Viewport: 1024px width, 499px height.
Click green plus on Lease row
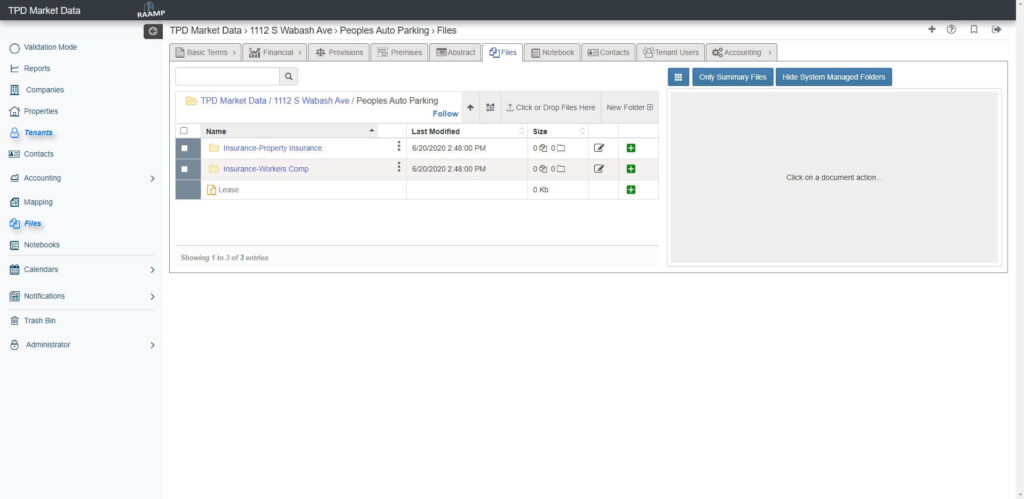tap(631, 190)
